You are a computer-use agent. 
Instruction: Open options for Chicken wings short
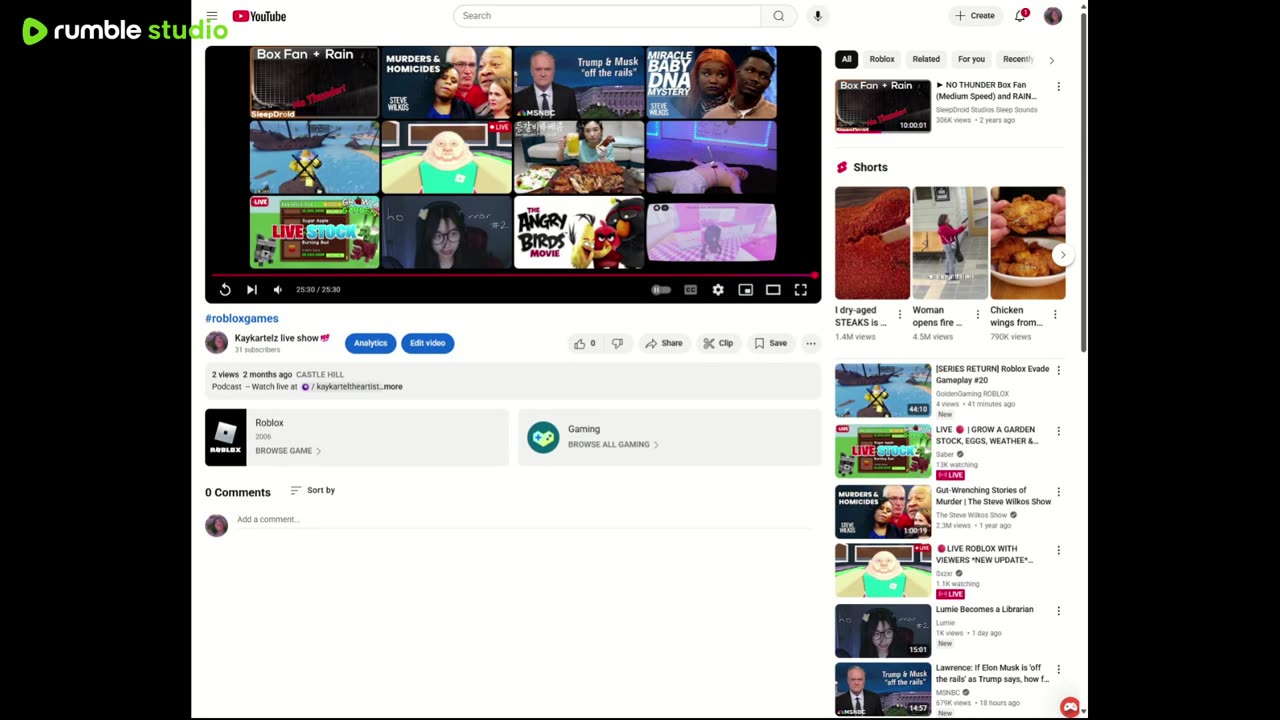pos(1055,315)
